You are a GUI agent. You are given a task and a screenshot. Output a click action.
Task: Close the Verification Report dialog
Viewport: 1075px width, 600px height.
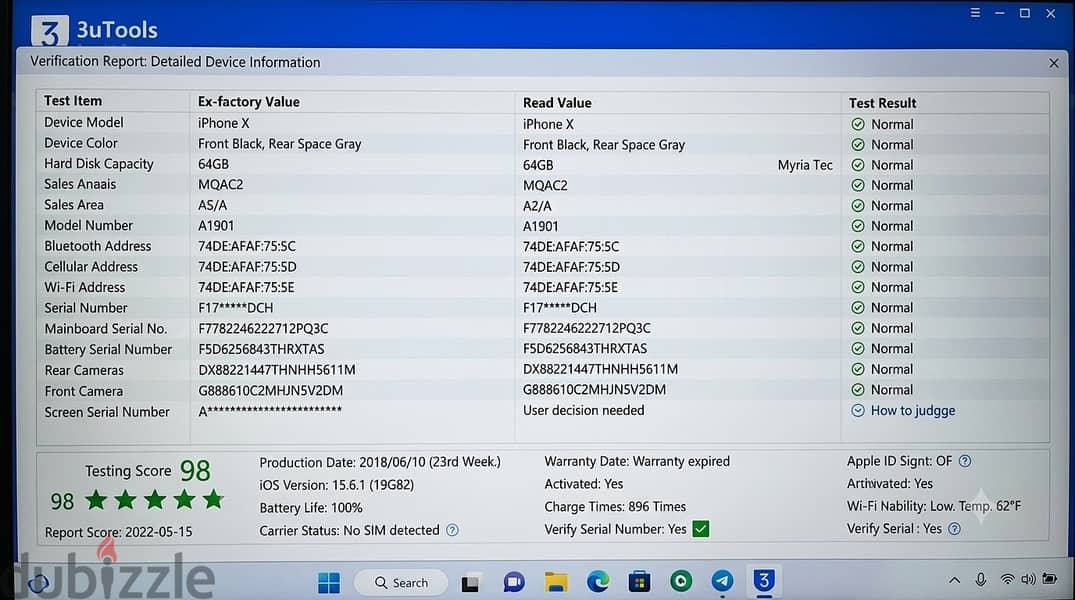[x=1054, y=63]
